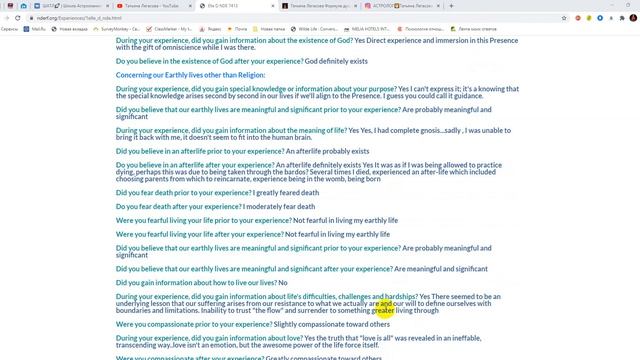Open the Почта bookmark
Viewport: 640px width, 360px height.
(x=237, y=29)
